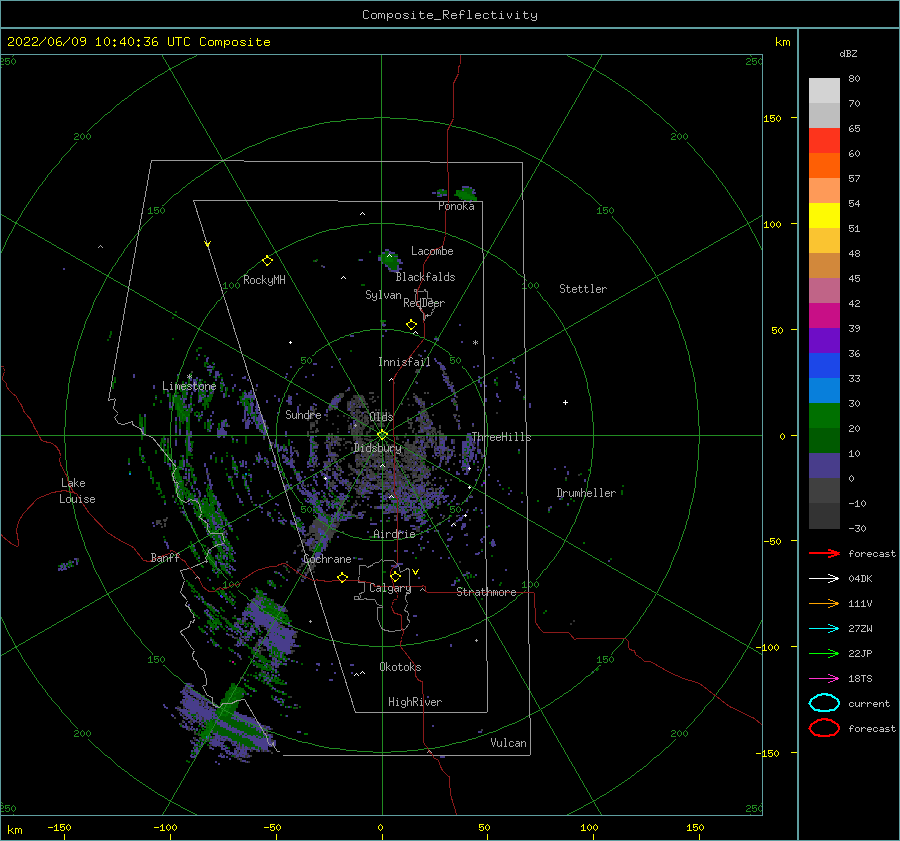Click the RedDeer town label
The height and width of the screenshot is (841, 900).
(424, 303)
